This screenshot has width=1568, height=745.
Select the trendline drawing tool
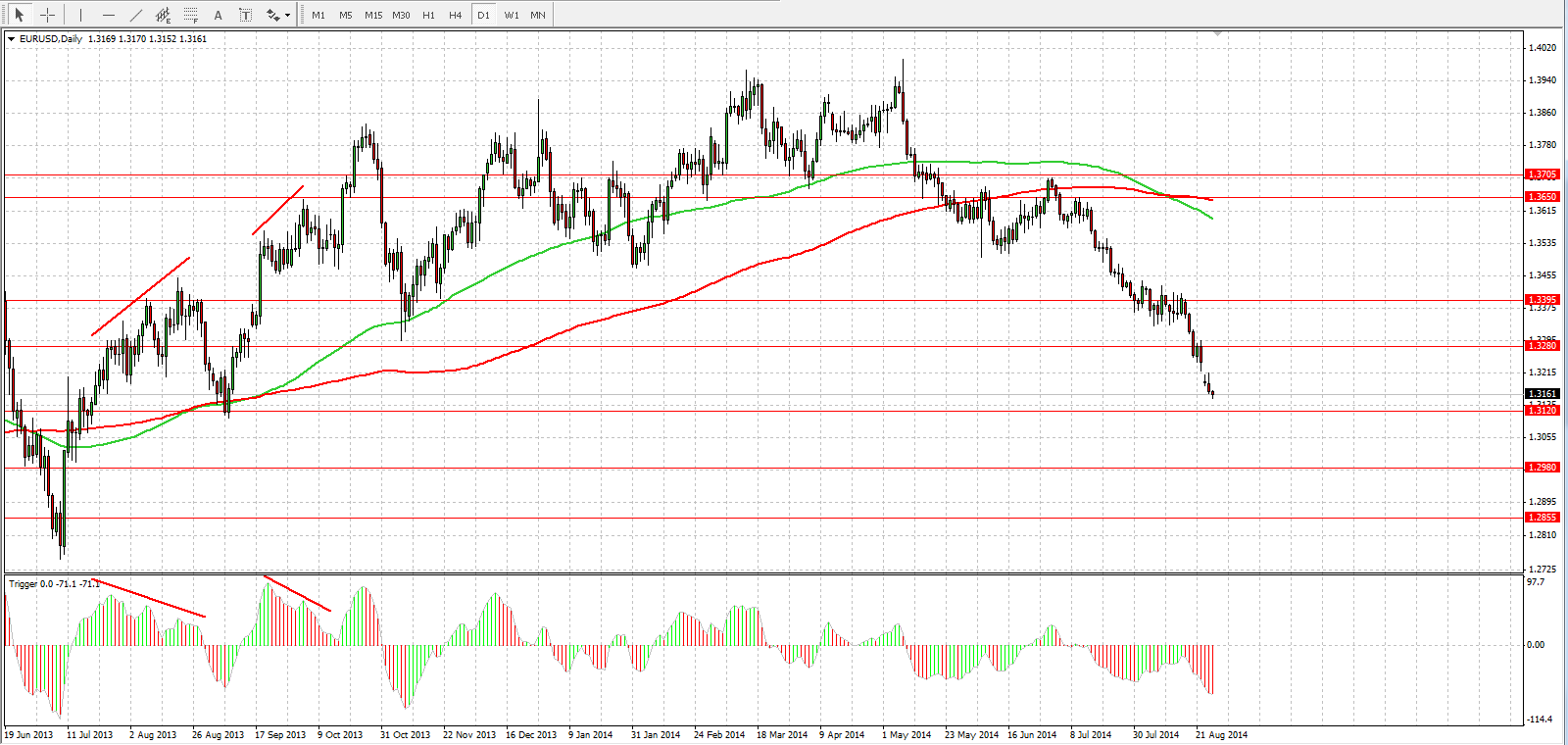[x=136, y=15]
